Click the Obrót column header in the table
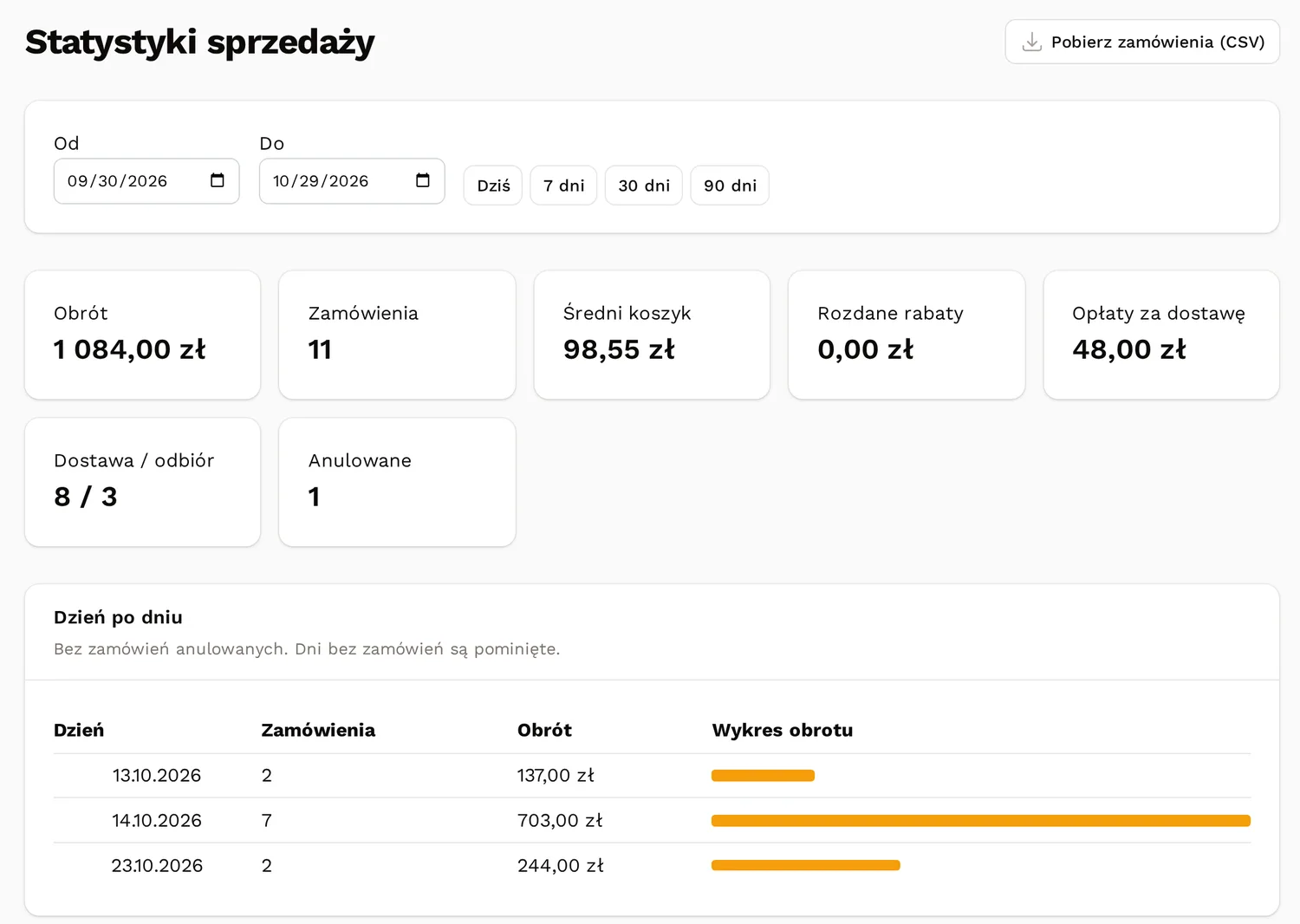The image size is (1300, 924). pyautogui.click(x=544, y=730)
